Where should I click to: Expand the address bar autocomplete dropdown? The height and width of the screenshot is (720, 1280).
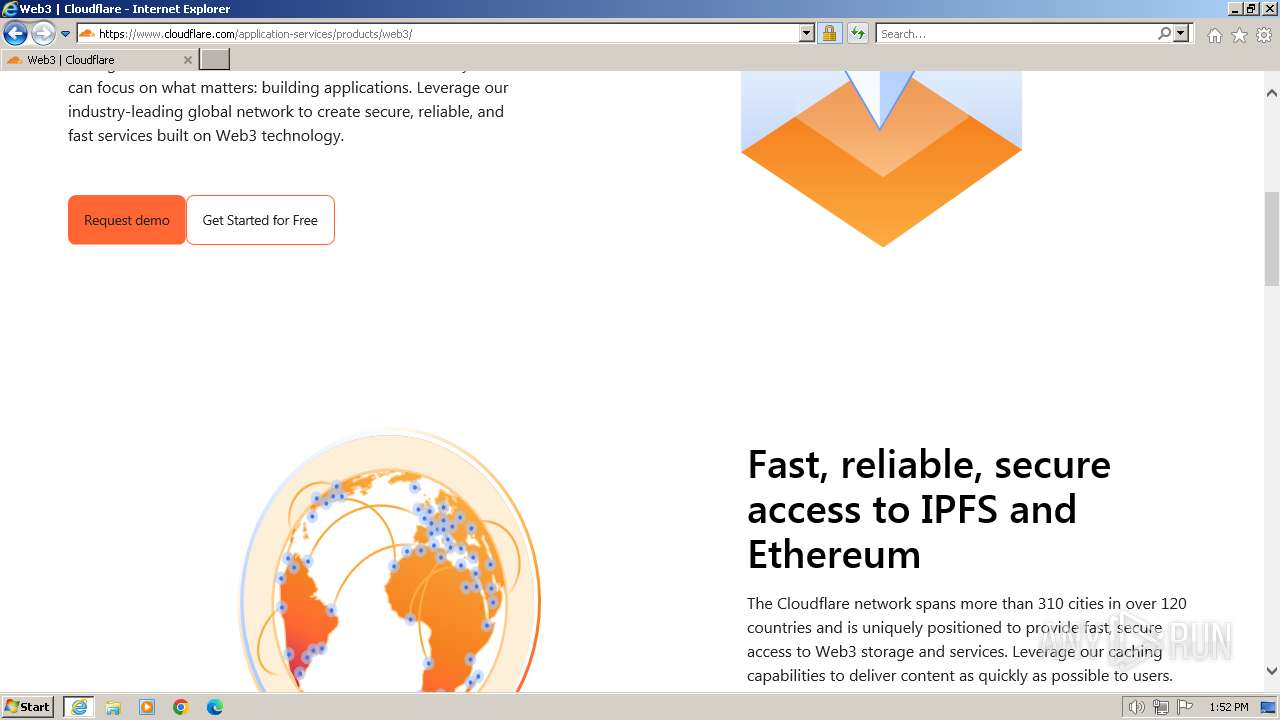(x=807, y=34)
